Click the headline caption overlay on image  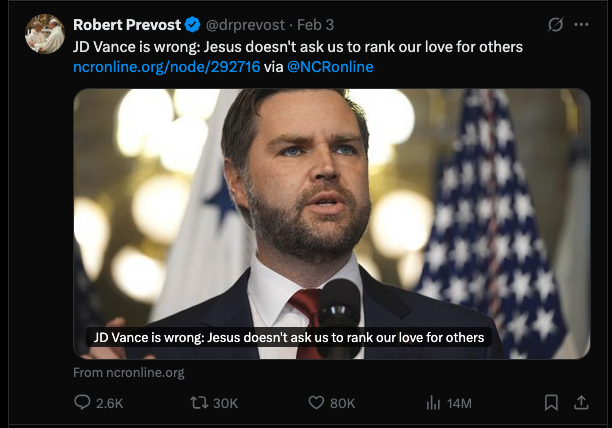click(x=289, y=337)
